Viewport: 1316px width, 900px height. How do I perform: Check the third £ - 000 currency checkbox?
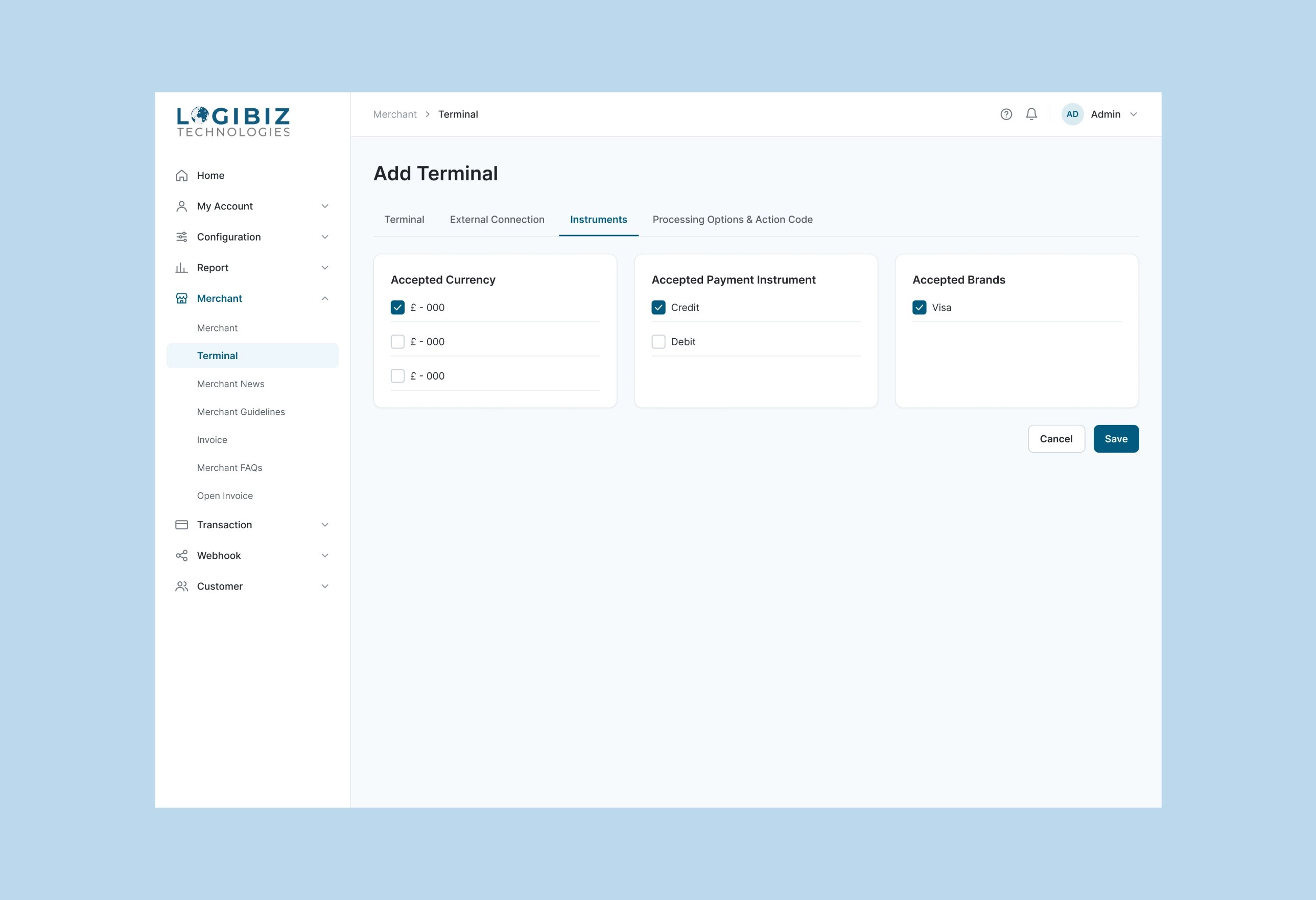tap(397, 376)
